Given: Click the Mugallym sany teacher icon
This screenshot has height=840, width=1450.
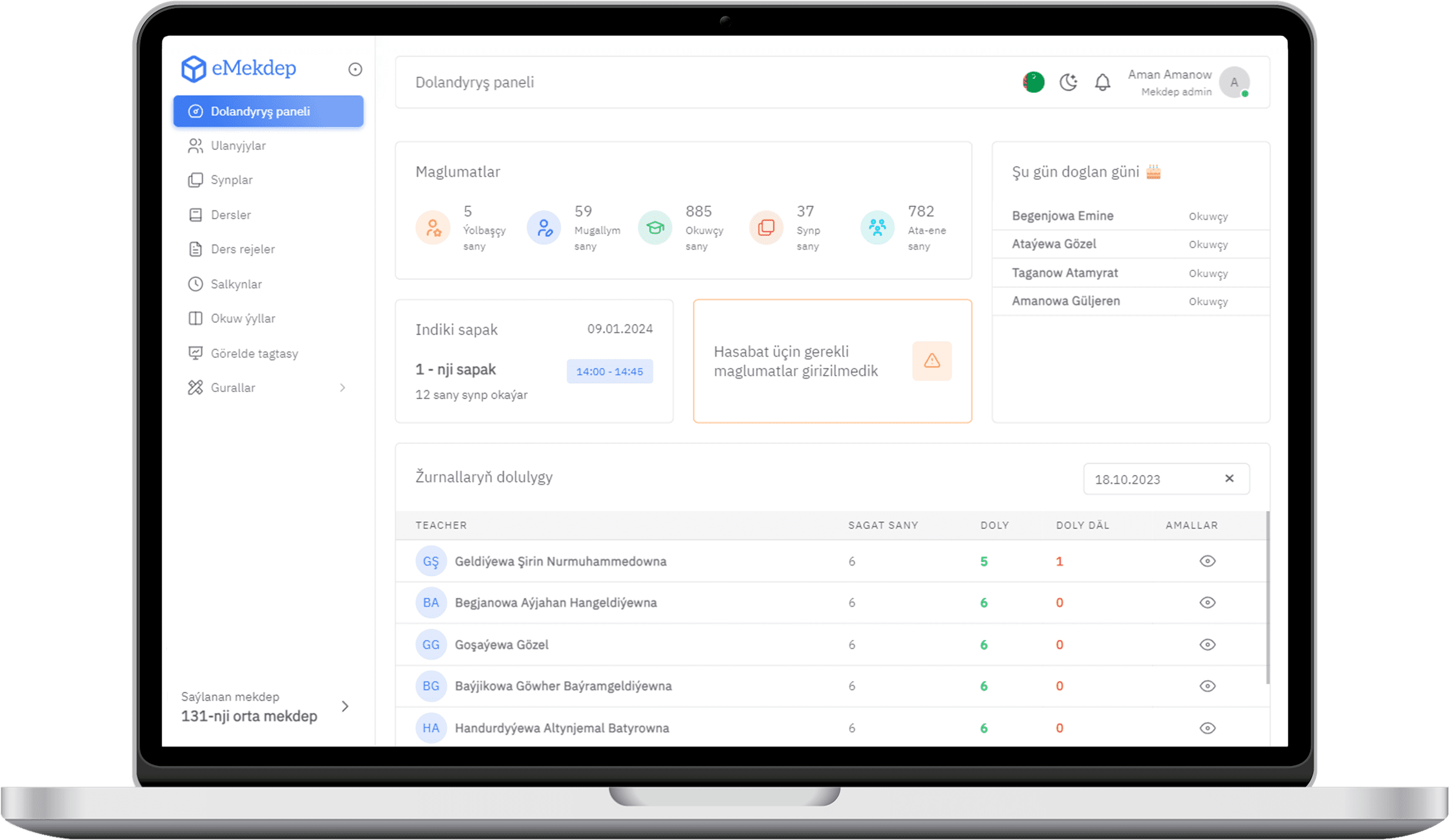Looking at the screenshot, I should pyautogui.click(x=544, y=227).
